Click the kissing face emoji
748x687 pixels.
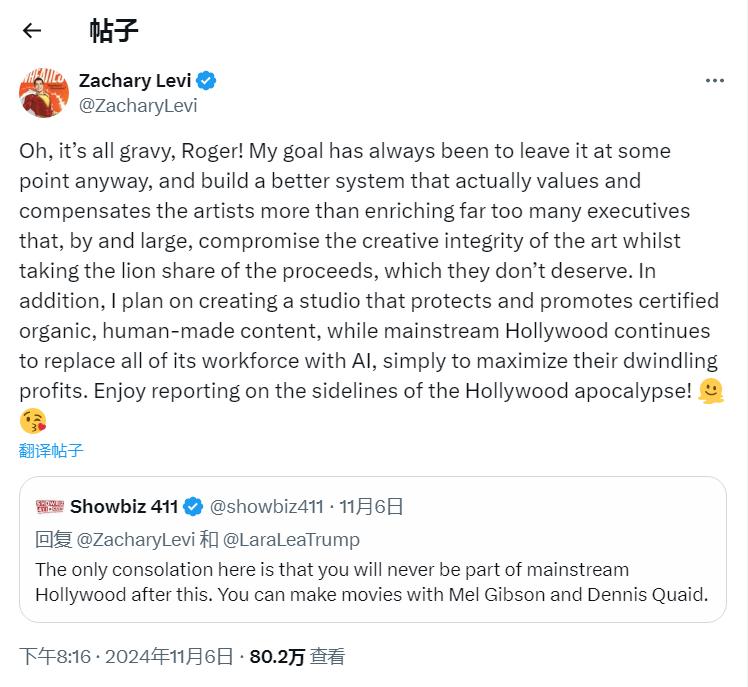tap(33, 420)
